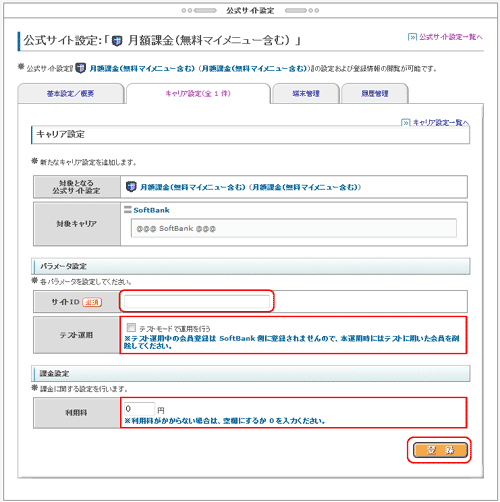Open the 履歴管理 tab
Viewport: 500px width, 502px height.
point(375,94)
